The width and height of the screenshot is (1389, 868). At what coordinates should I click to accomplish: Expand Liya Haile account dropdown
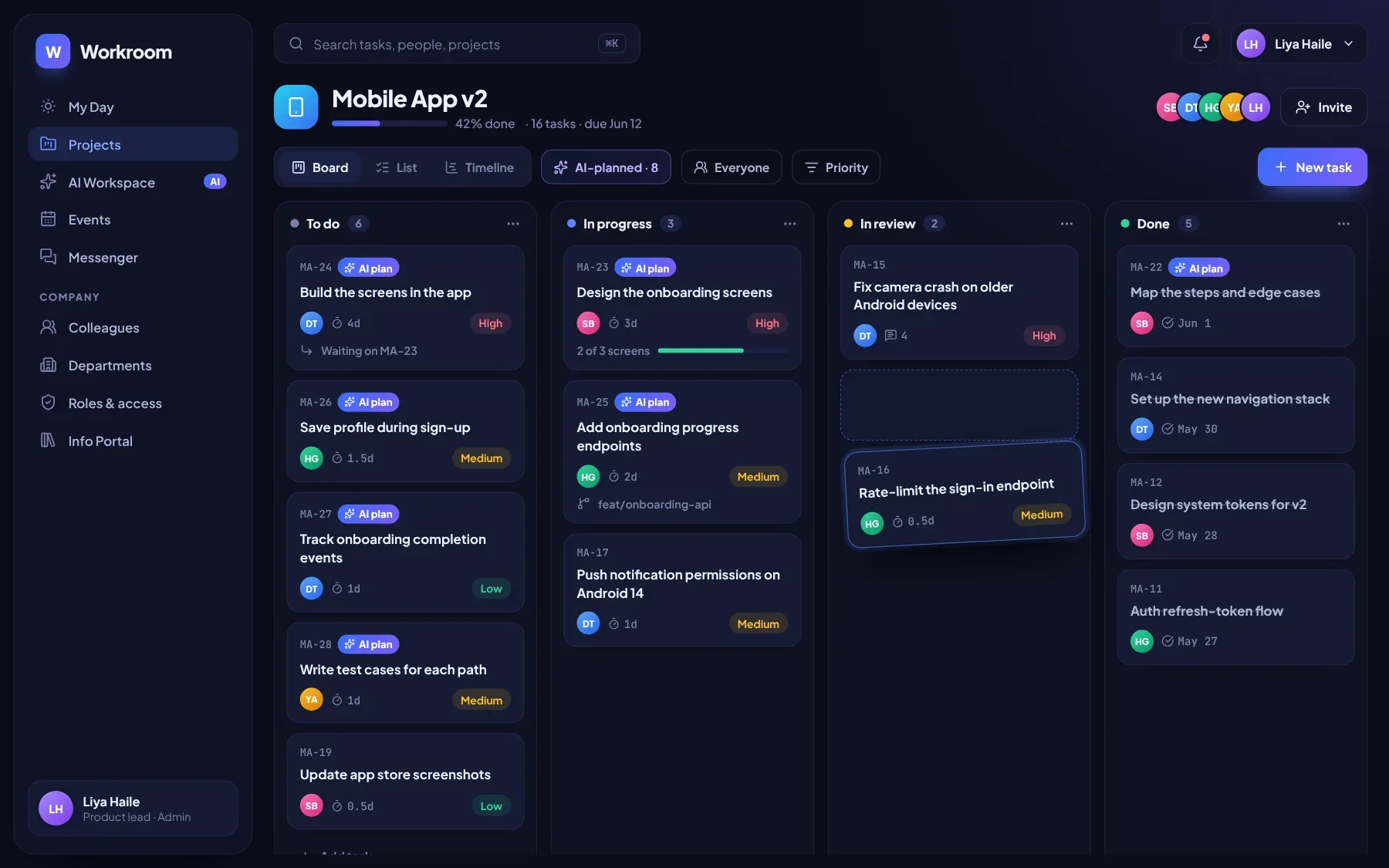coord(1299,44)
